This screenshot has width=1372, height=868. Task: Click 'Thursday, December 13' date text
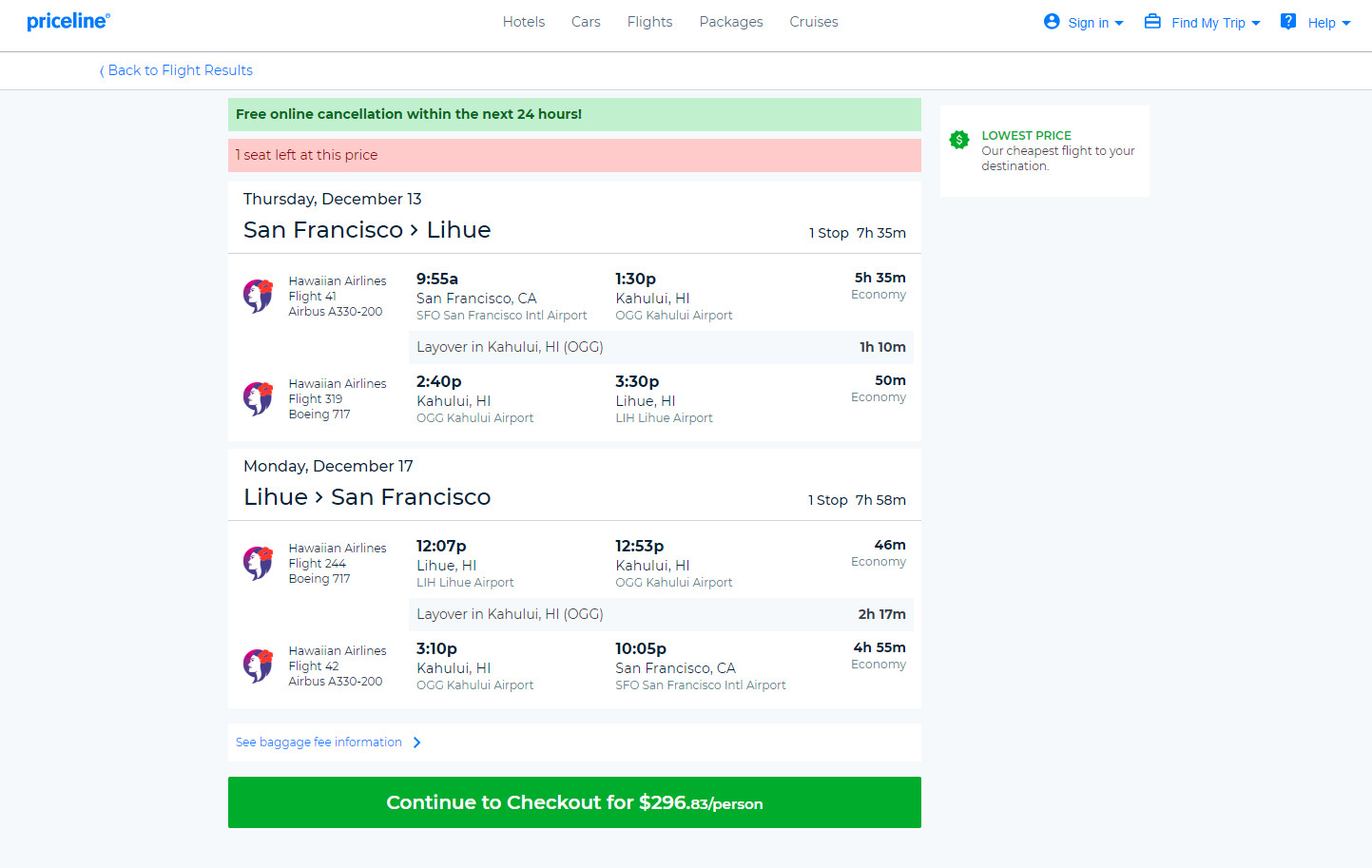pos(332,199)
